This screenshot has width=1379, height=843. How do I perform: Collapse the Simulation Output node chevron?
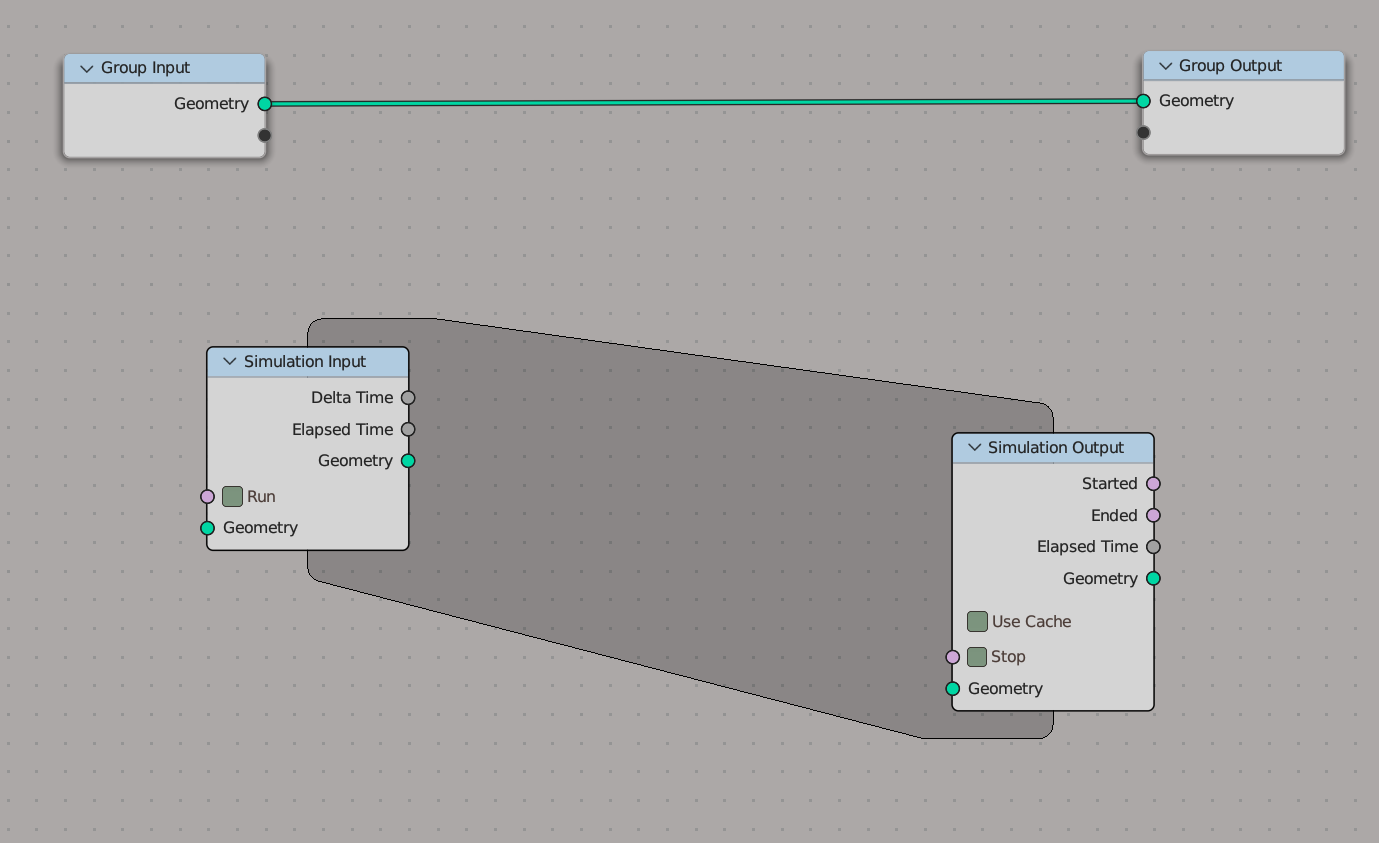(974, 448)
